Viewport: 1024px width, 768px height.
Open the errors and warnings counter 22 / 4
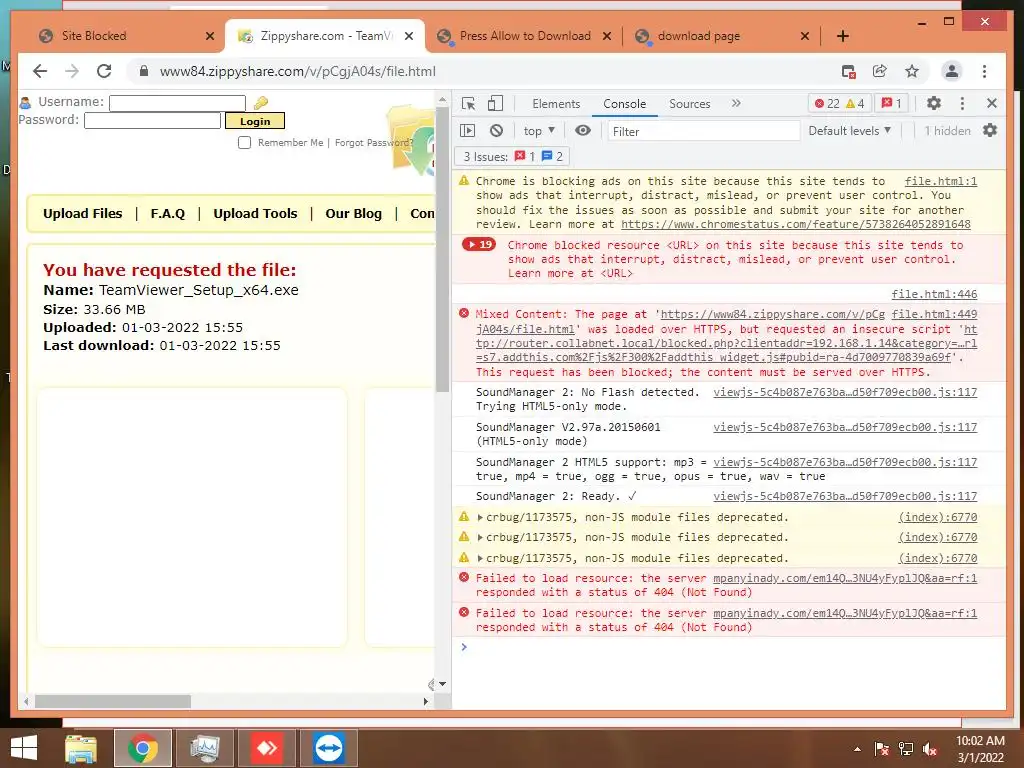tap(839, 103)
